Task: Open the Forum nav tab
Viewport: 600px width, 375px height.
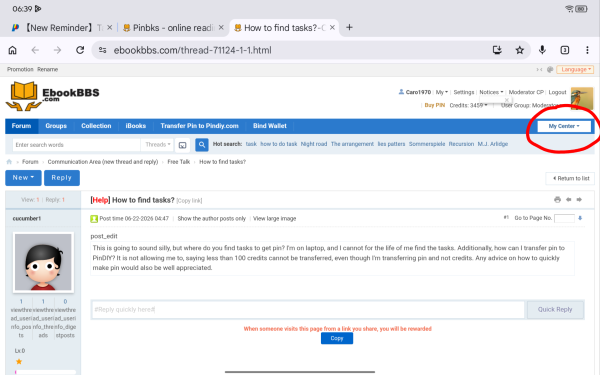Action: click(21, 126)
